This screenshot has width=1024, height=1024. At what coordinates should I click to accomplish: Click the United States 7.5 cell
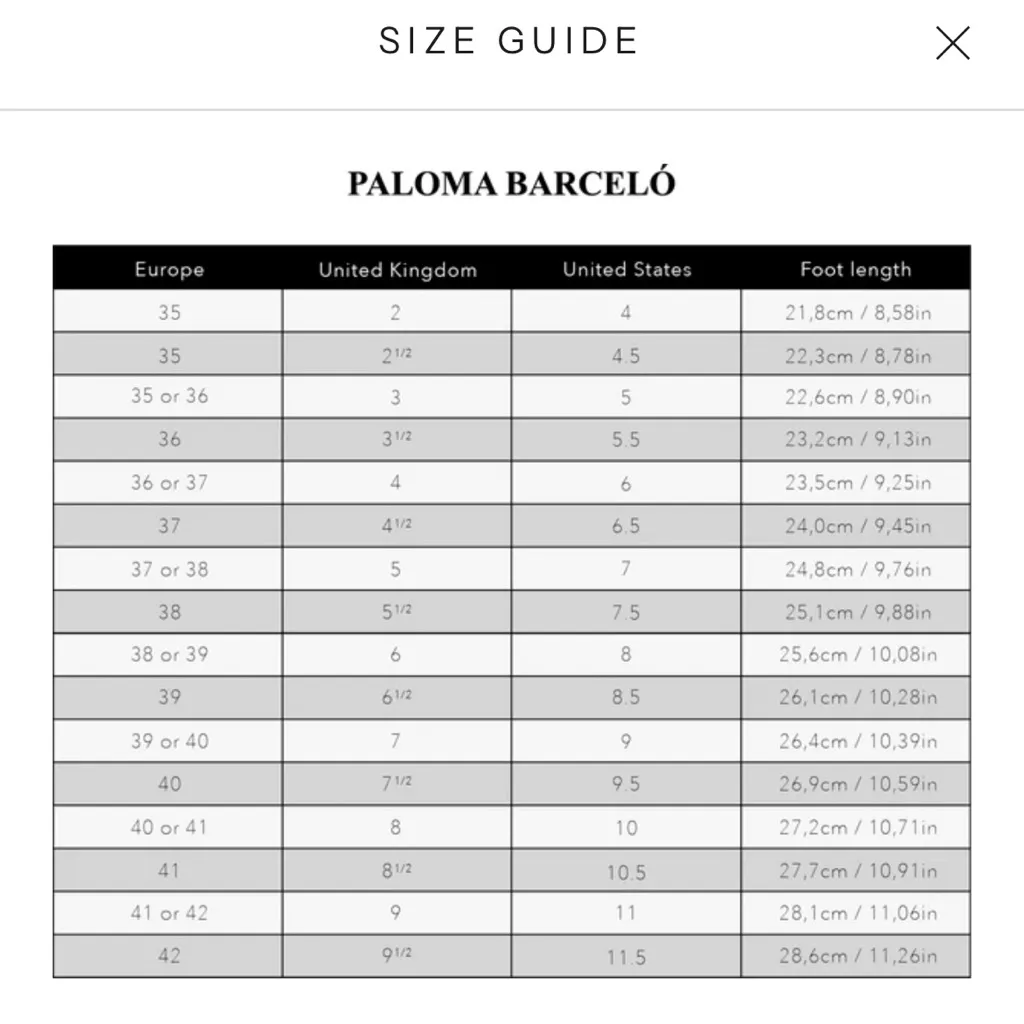click(626, 612)
